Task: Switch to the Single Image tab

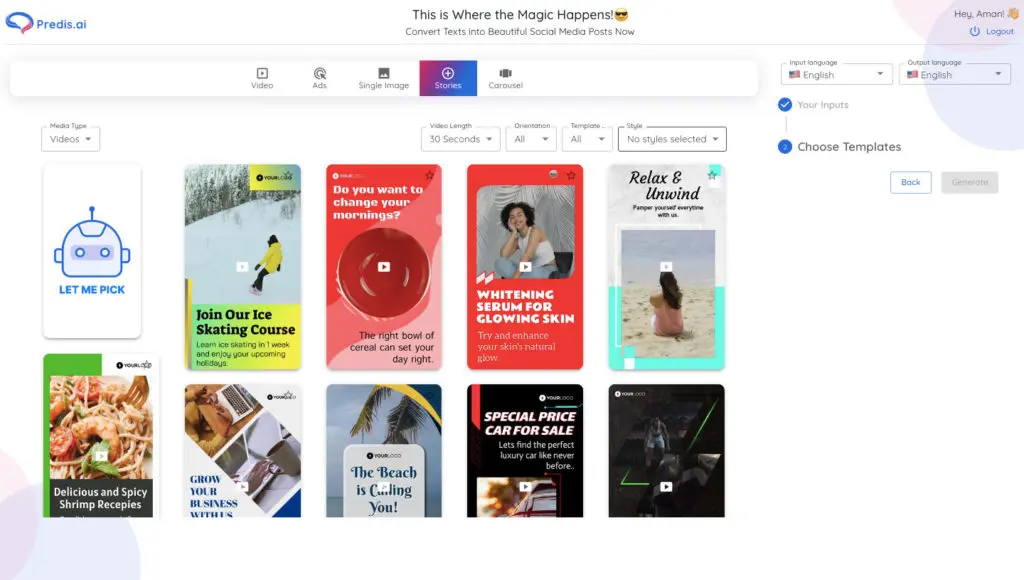Action: 383,78
